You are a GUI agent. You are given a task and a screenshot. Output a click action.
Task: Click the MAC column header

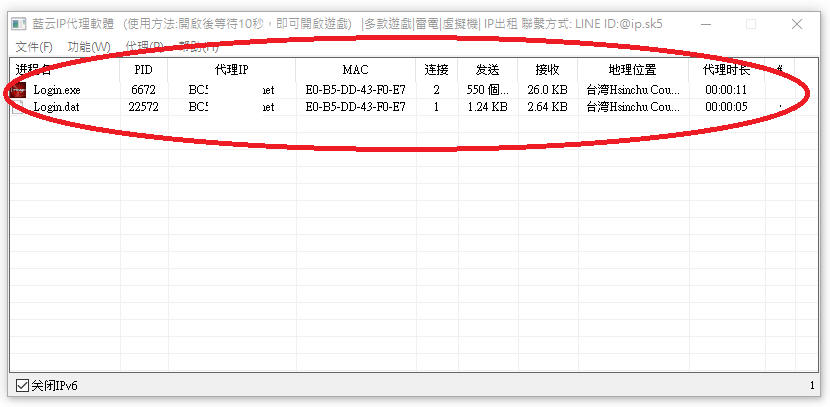pyautogui.click(x=356, y=69)
